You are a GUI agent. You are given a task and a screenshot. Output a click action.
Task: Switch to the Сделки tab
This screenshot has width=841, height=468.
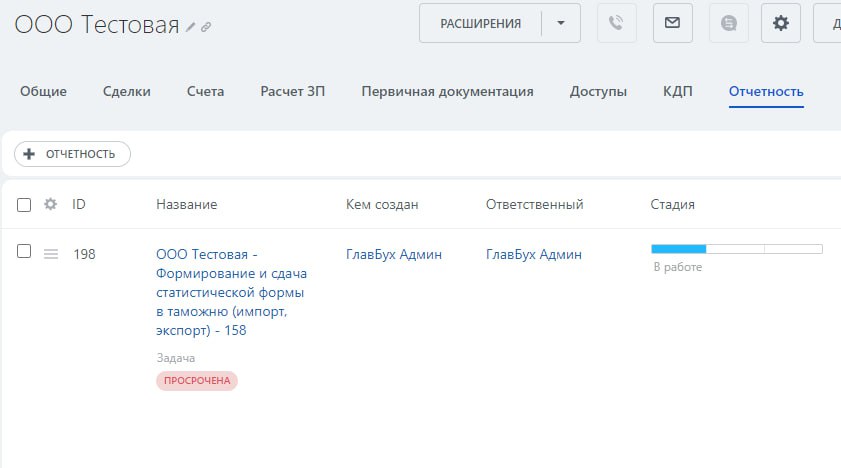pyautogui.click(x=127, y=92)
